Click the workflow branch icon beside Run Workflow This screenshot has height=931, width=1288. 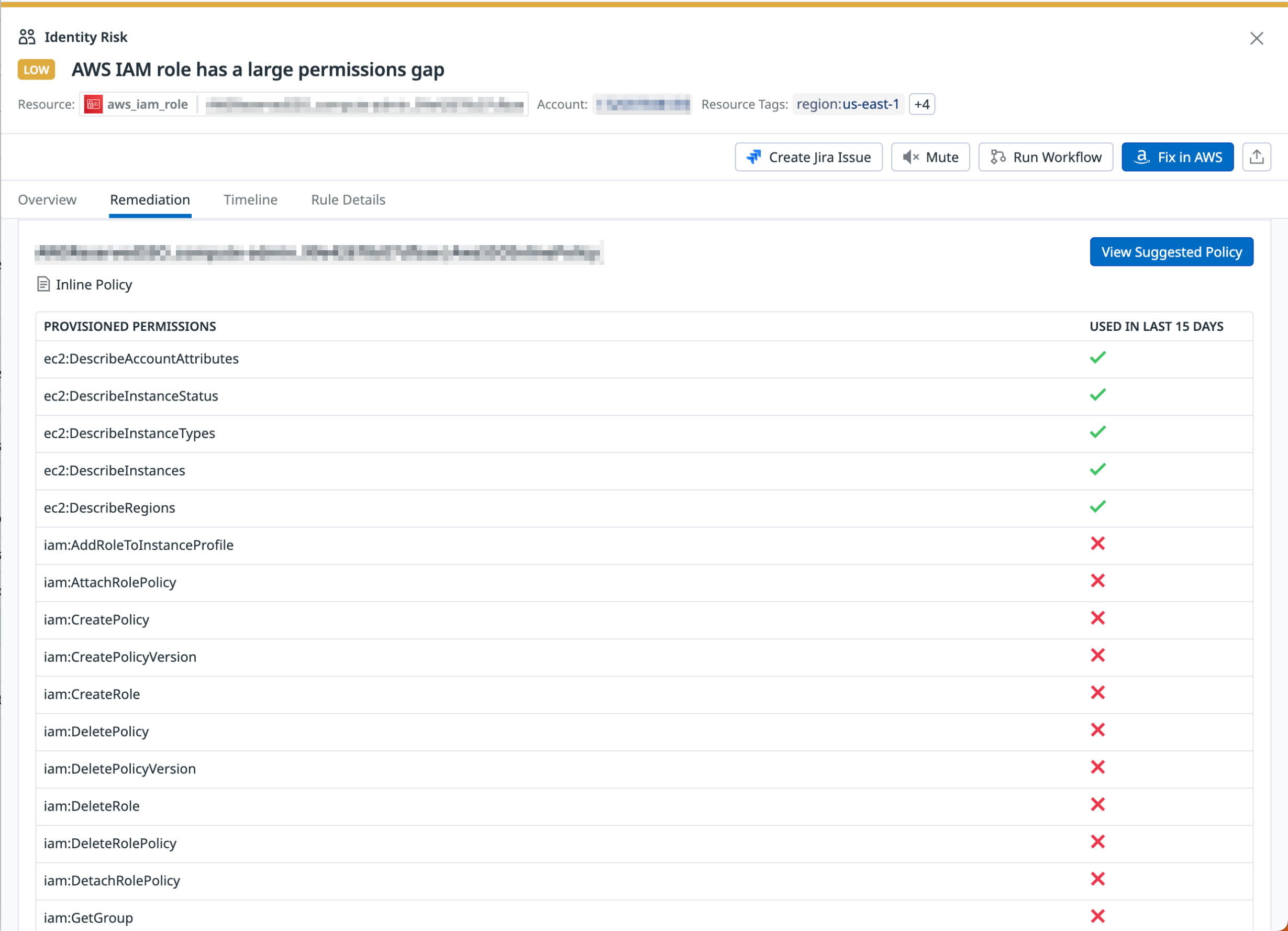998,157
